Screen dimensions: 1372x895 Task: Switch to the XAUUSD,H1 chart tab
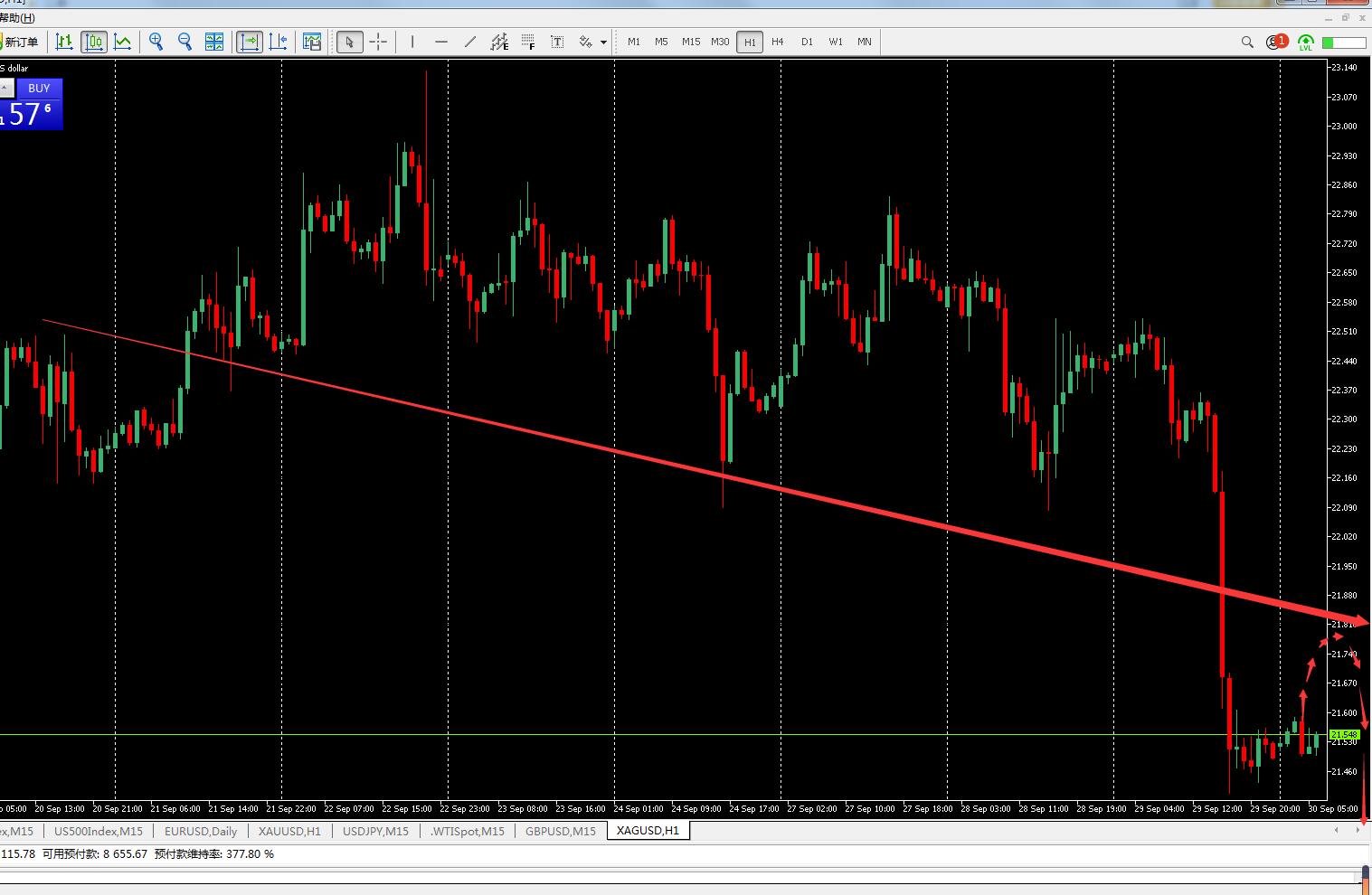(x=289, y=831)
